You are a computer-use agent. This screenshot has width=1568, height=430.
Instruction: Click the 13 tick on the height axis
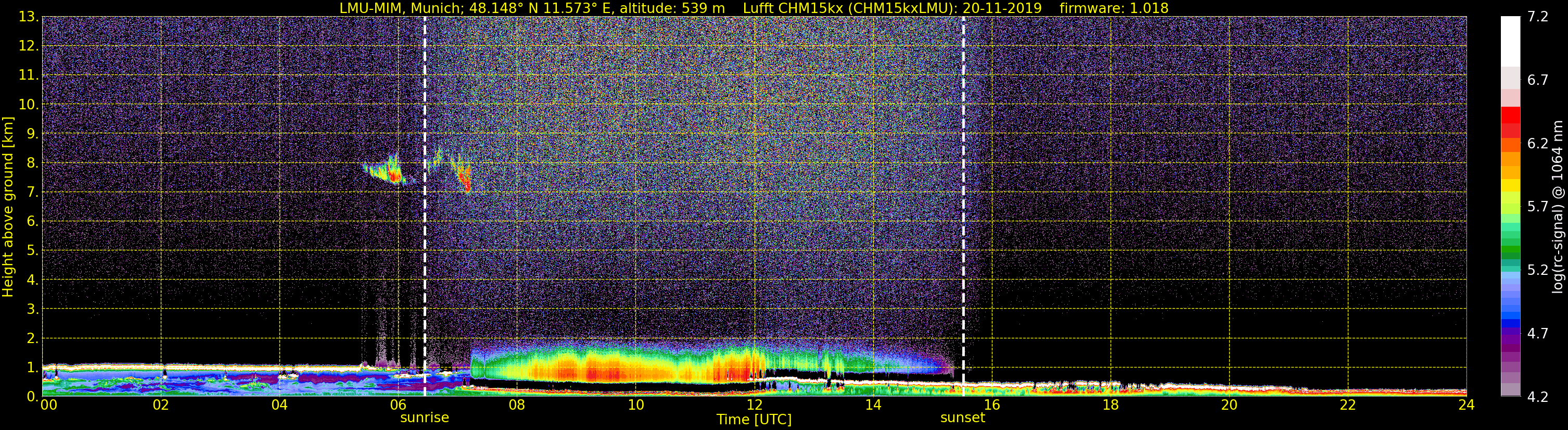28,17
